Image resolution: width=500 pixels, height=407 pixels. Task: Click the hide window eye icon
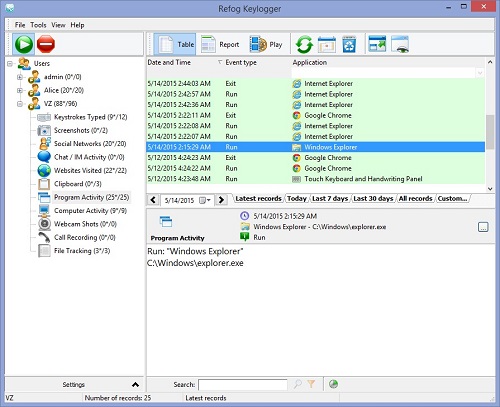(400, 44)
